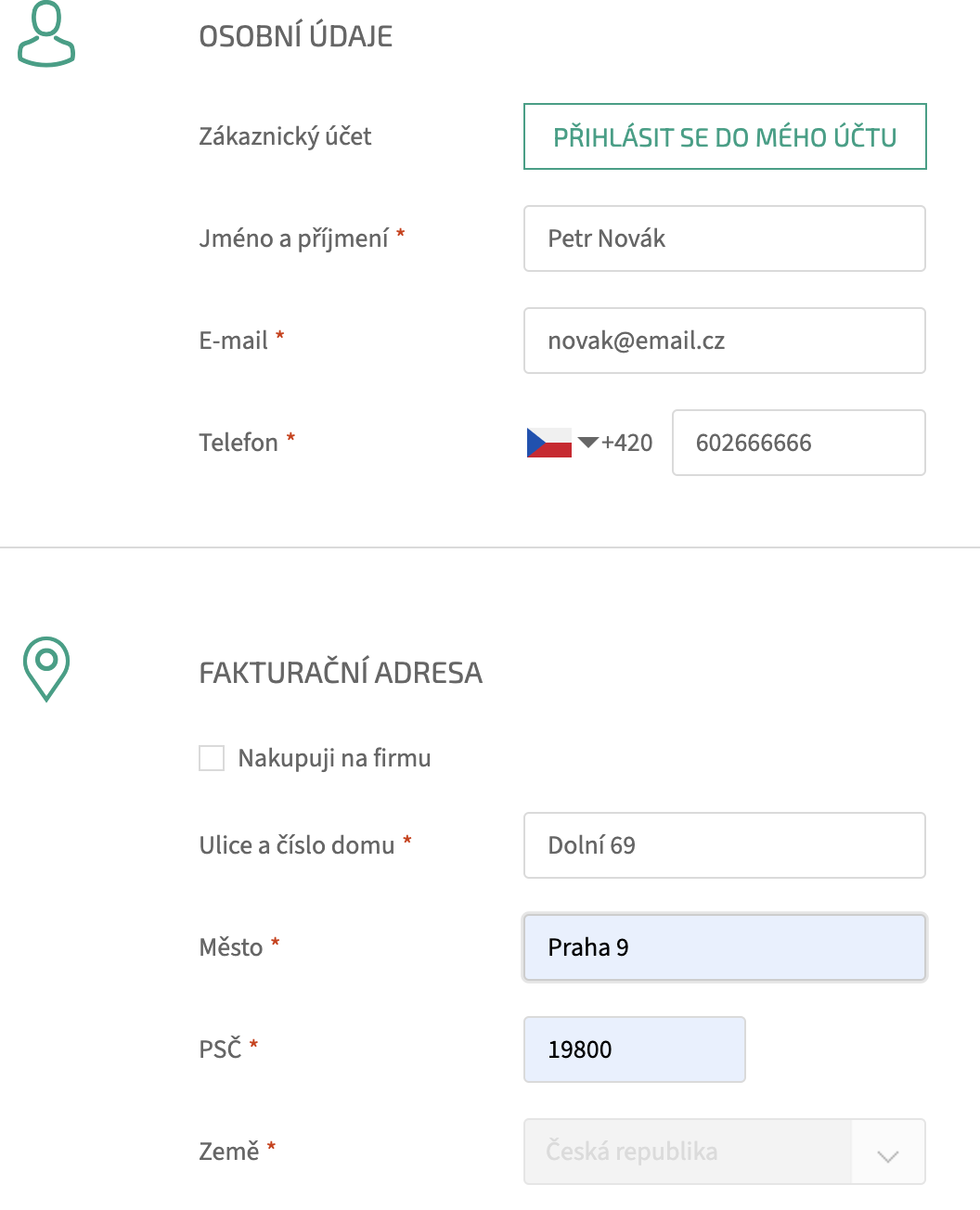Click the Zákaznický účet label

pyautogui.click(x=285, y=136)
